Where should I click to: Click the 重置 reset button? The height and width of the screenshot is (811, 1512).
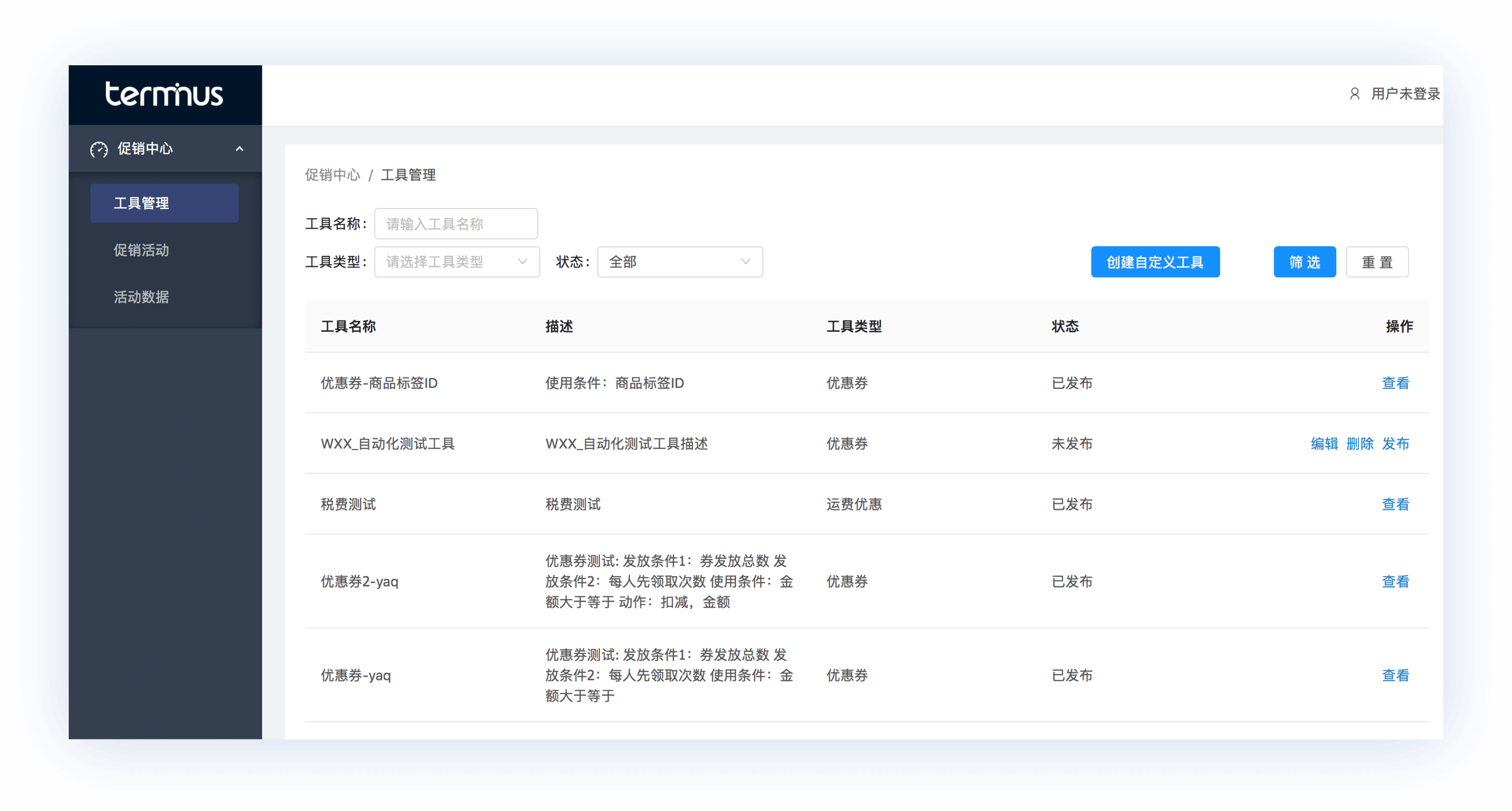tap(1377, 262)
